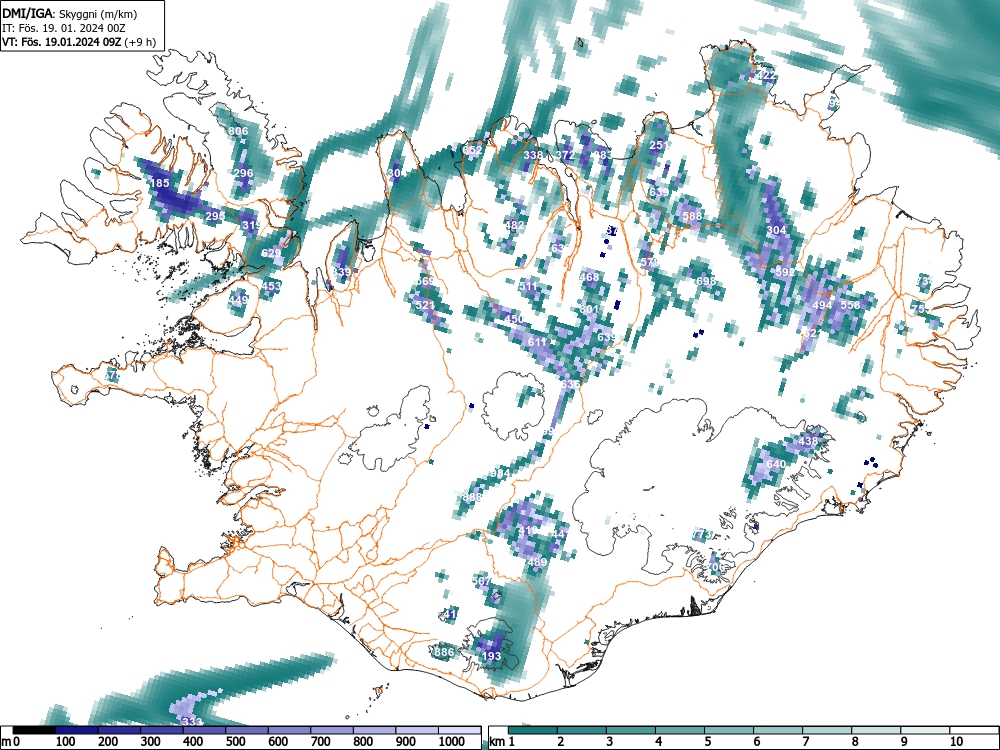Click the dark teal legend swatch between 1 and 2 km
Viewport: 1000px width, 750px height.
[x=533, y=730]
